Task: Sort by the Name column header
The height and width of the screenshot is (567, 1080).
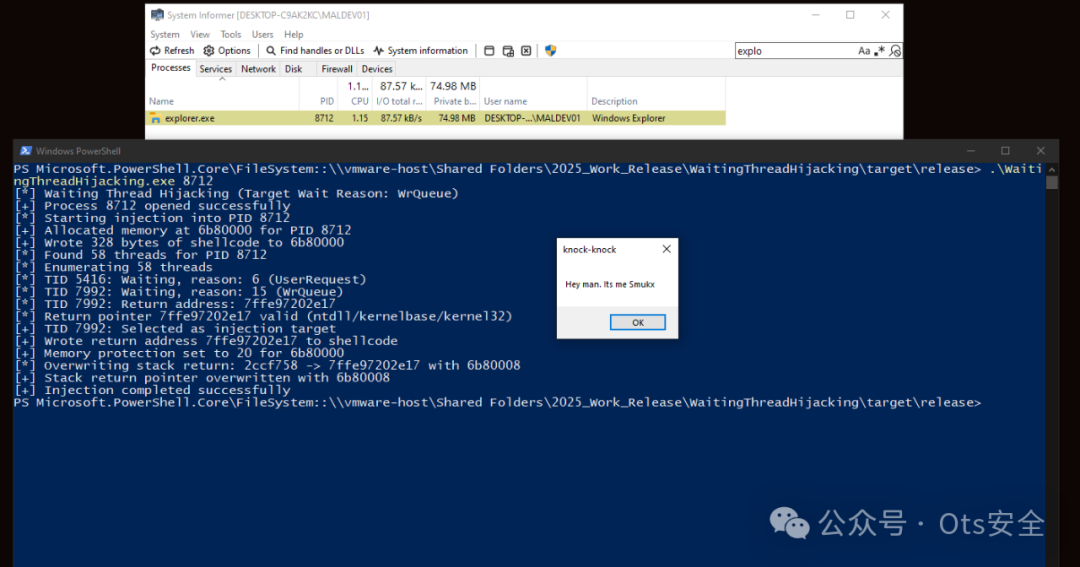Action: 223,101
